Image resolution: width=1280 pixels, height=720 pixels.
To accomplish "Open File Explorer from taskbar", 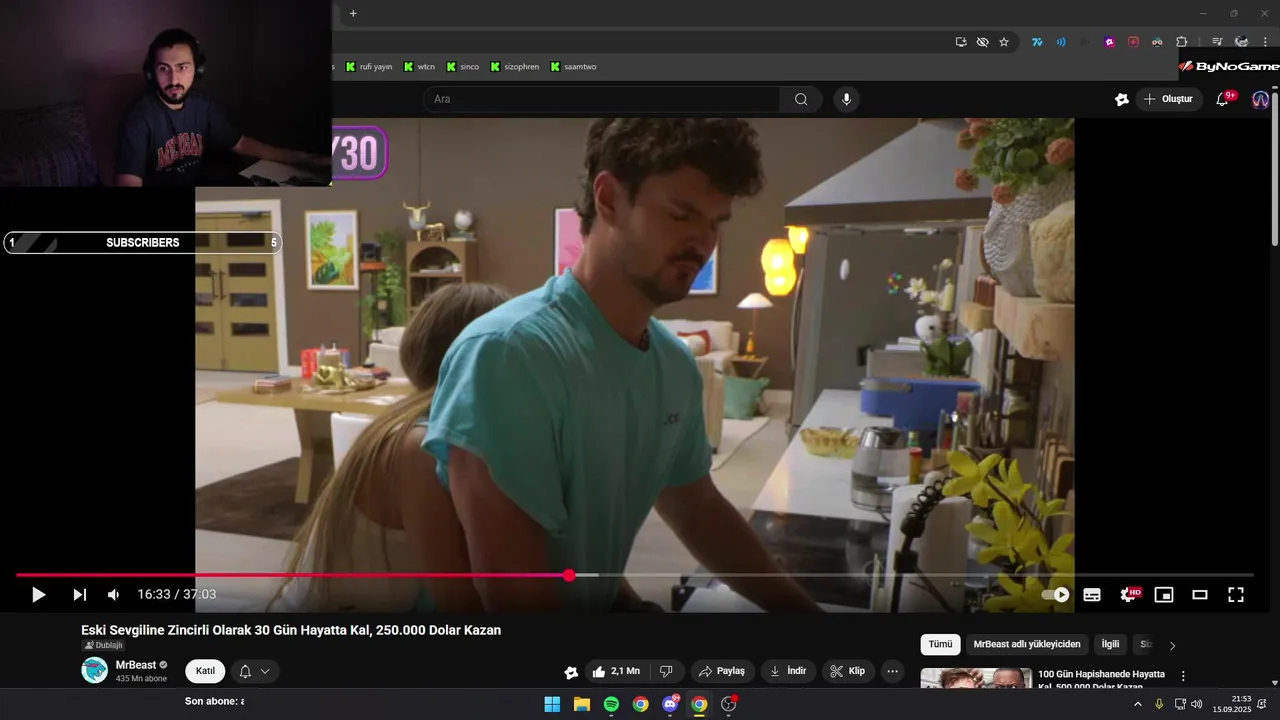I will [581, 704].
